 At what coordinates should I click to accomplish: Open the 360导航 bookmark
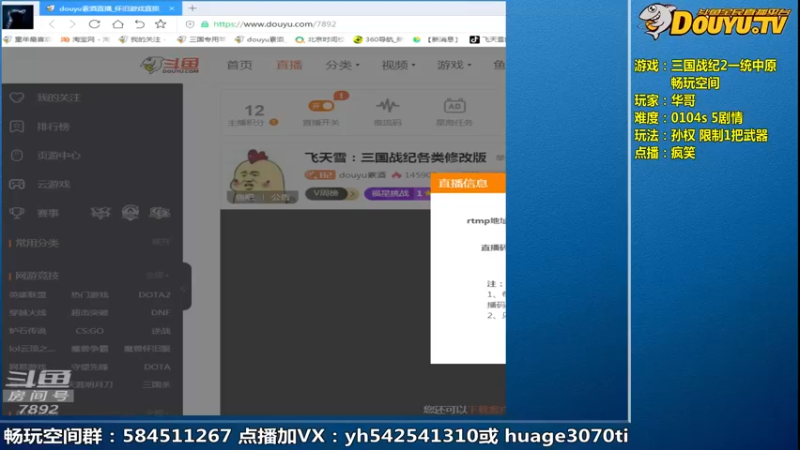(378, 39)
